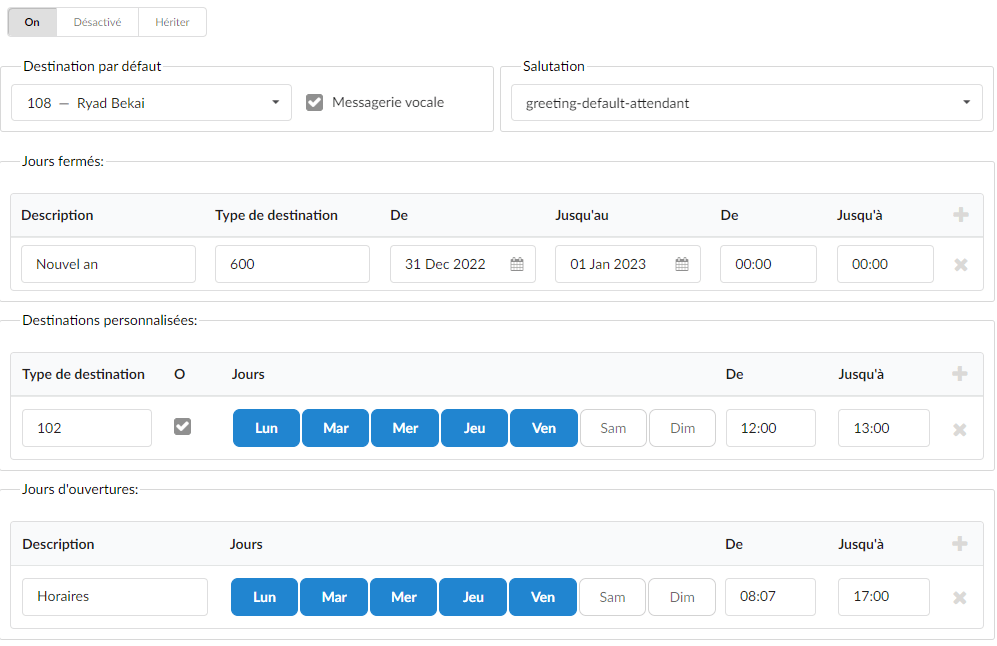Image resolution: width=997 pixels, height=646 pixels.
Task: Click the 01 Jan 2023 end date field
Action: (628, 264)
